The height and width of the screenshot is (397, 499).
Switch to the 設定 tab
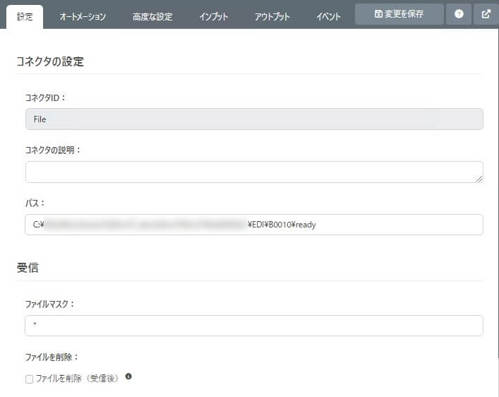click(25, 16)
